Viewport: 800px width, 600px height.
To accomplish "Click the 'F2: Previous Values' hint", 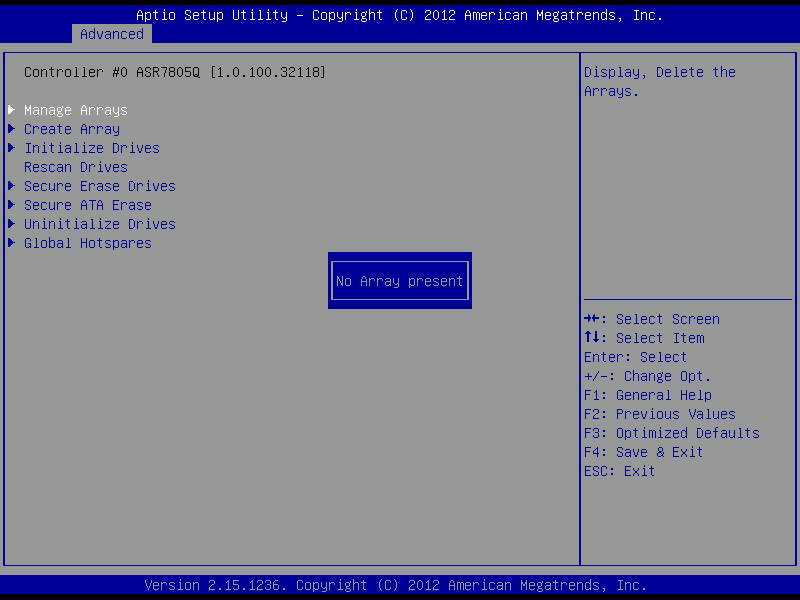I will point(660,414).
